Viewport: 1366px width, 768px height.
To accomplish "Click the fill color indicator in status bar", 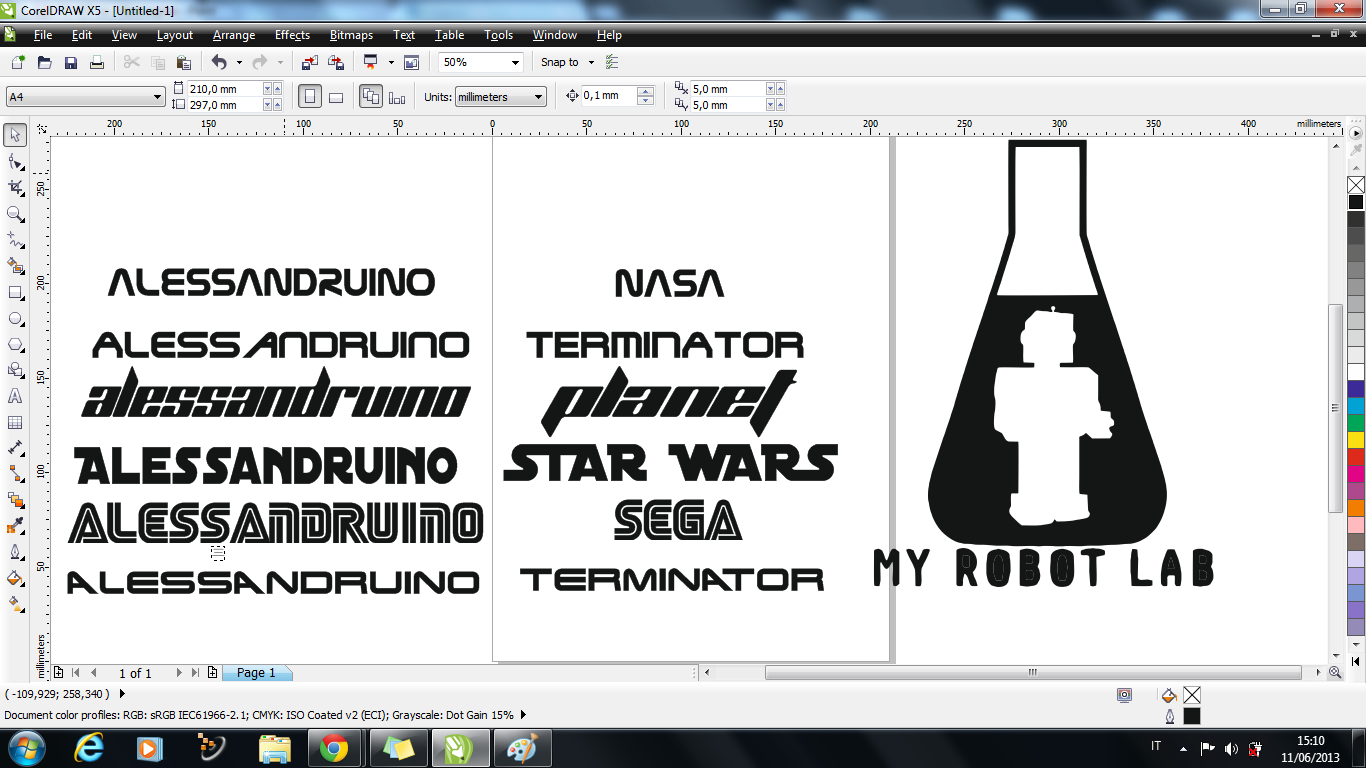I will point(1192,695).
